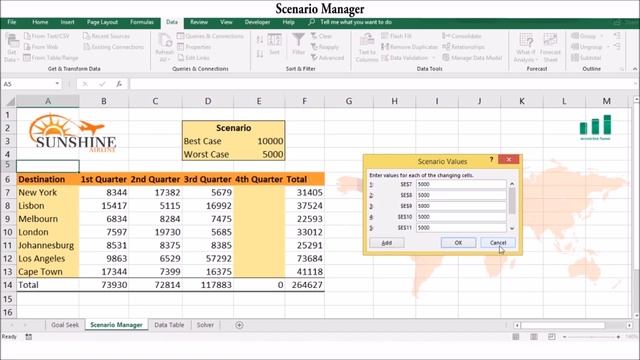This screenshot has width=640, height=360.
Task: Collapse the ribbon with chevron
Action: pos(635,69)
